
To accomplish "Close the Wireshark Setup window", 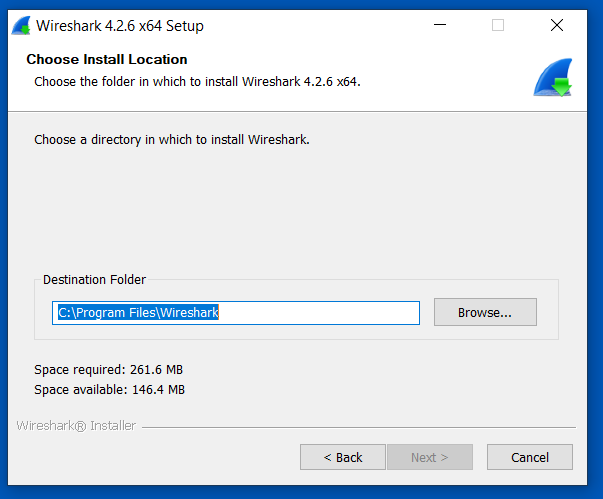I will click(557, 25).
